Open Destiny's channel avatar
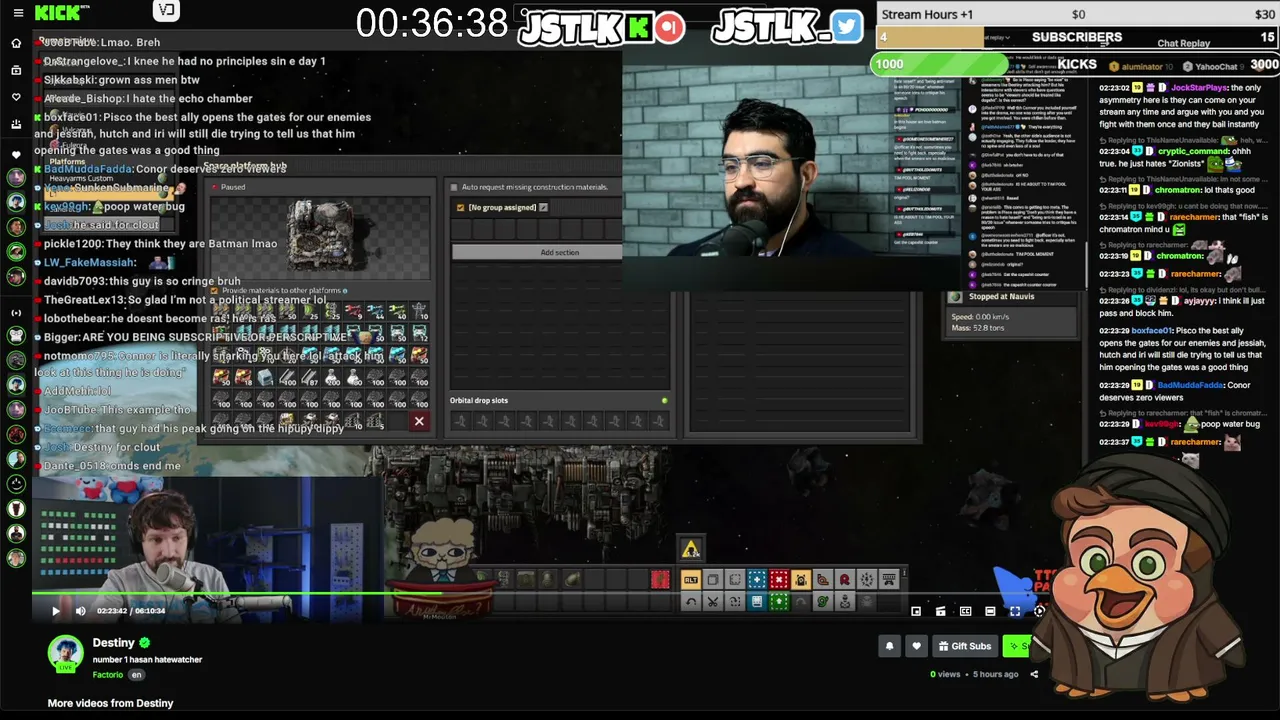The width and height of the screenshot is (1280, 720). tap(66, 653)
